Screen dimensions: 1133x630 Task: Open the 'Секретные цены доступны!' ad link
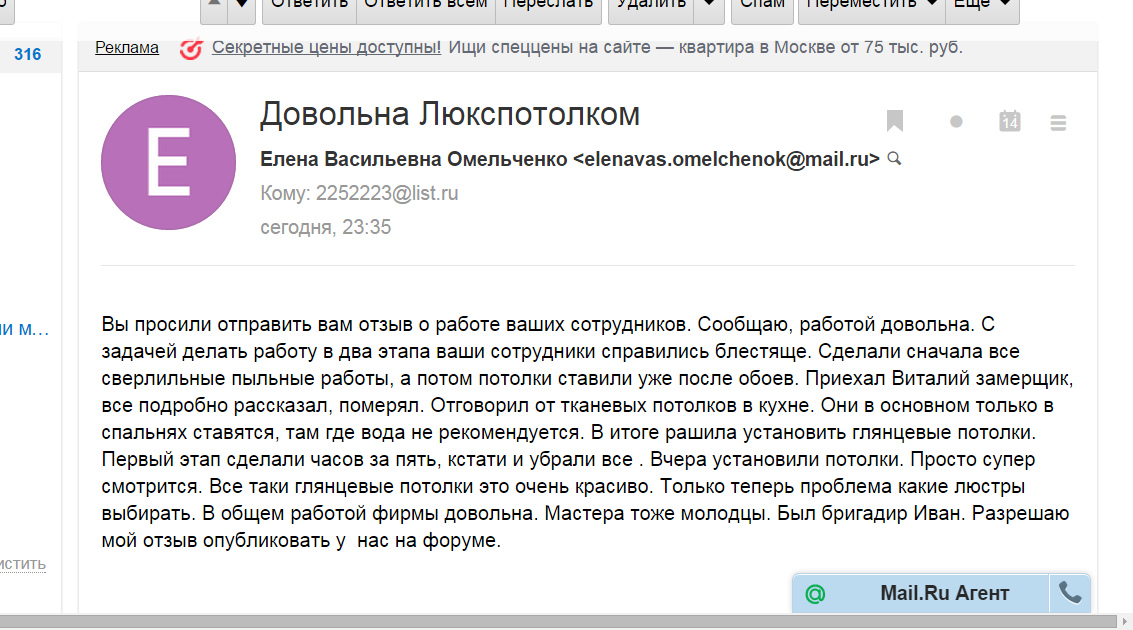(x=326, y=47)
